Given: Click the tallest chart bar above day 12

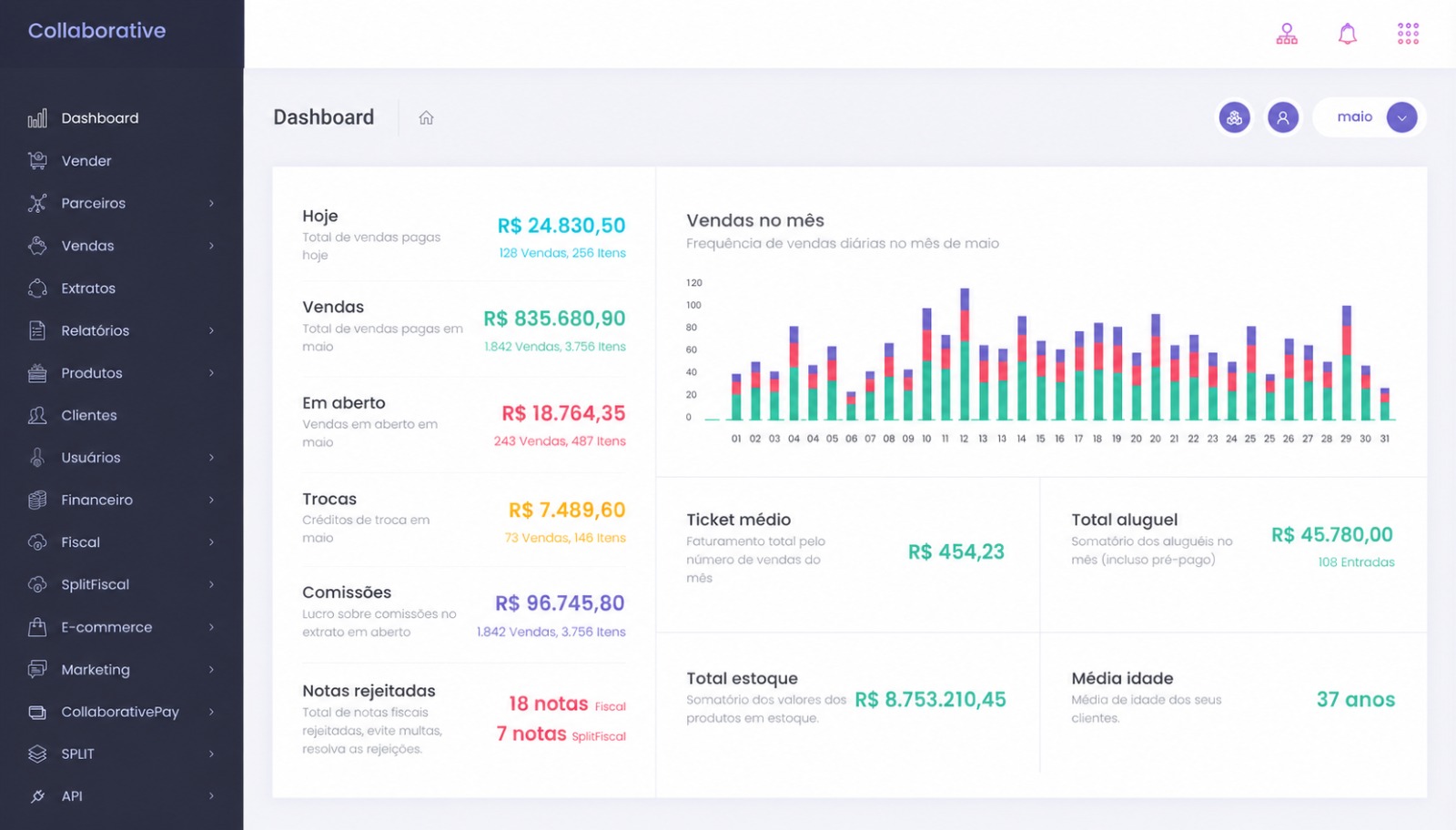Looking at the screenshot, I should pos(965,354).
